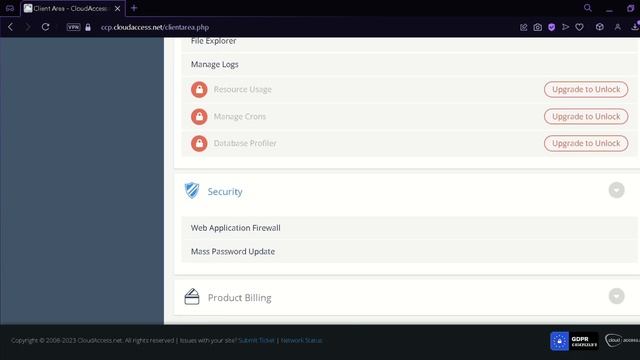Select the locked Resource Usage label
This screenshot has width=640, height=360.
(x=242, y=89)
